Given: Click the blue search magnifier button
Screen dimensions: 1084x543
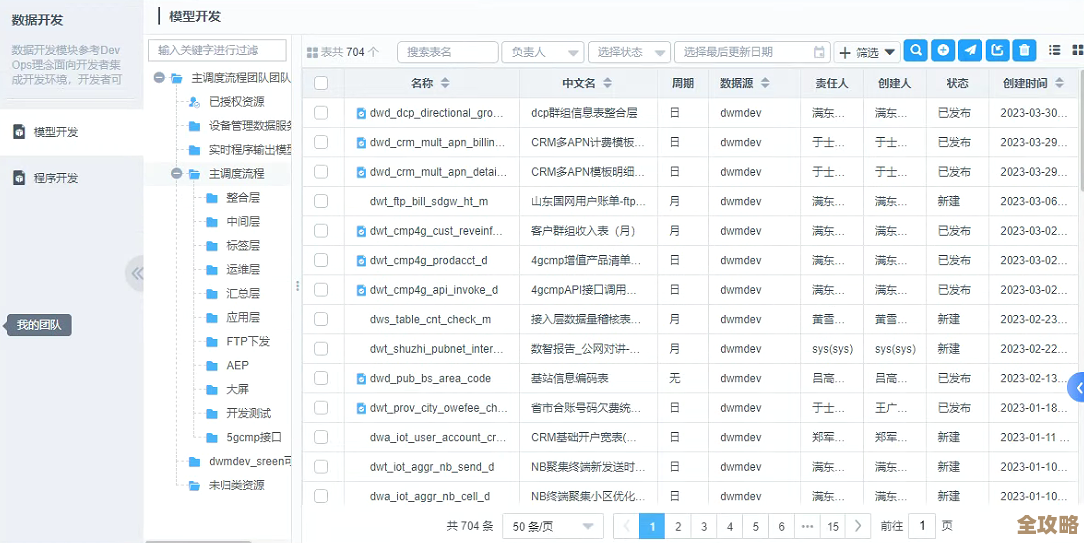Looking at the screenshot, I should (x=915, y=50).
